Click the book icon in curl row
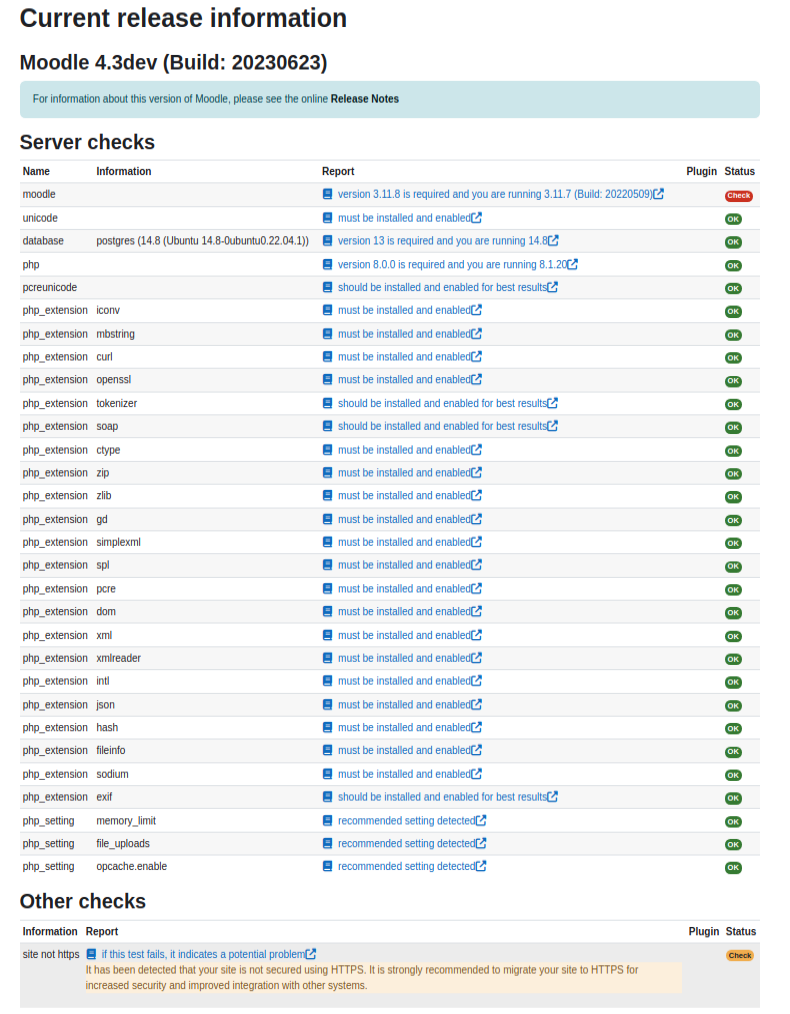 point(328,356)
